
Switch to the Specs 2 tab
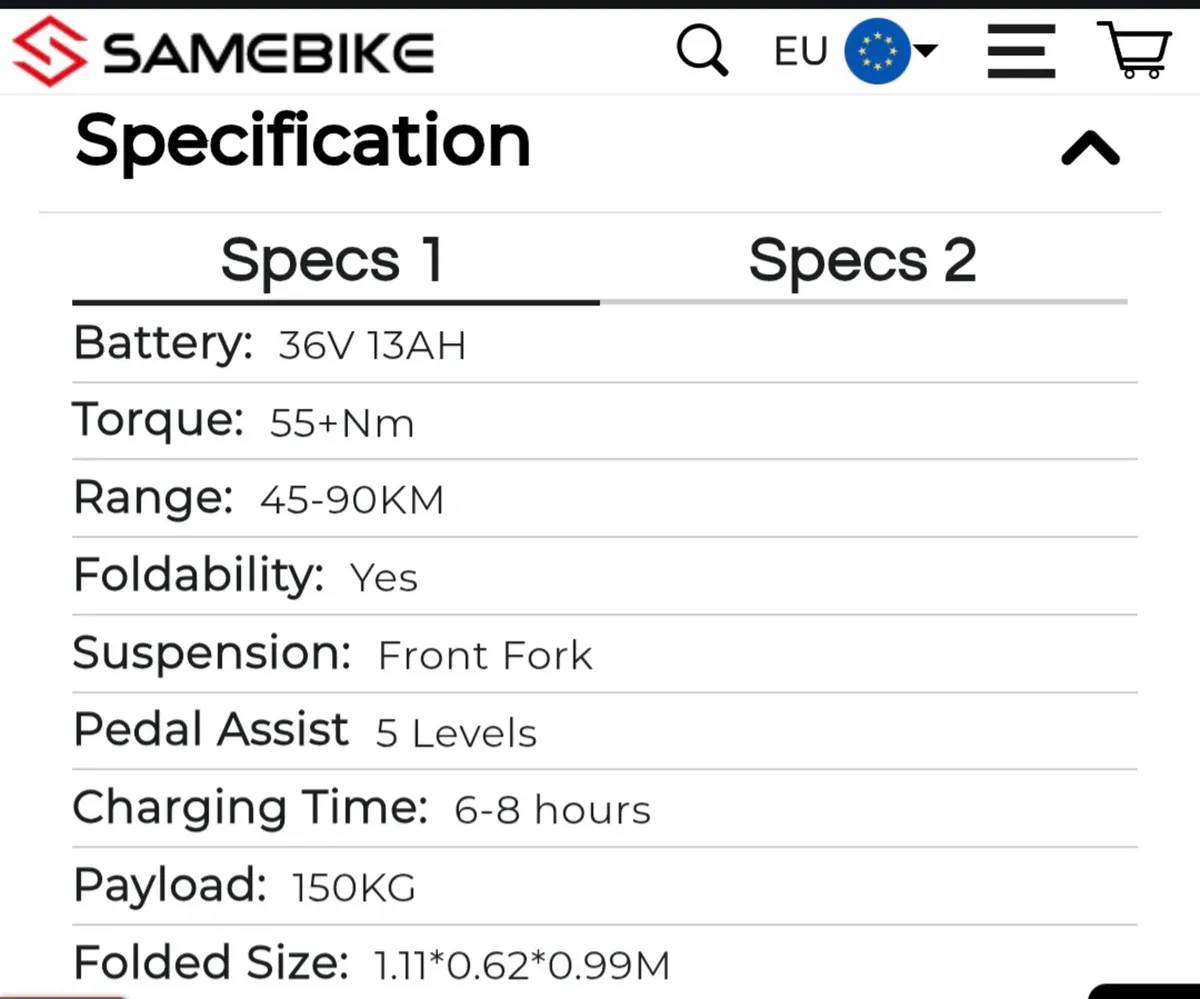click(x=863, y=260)
